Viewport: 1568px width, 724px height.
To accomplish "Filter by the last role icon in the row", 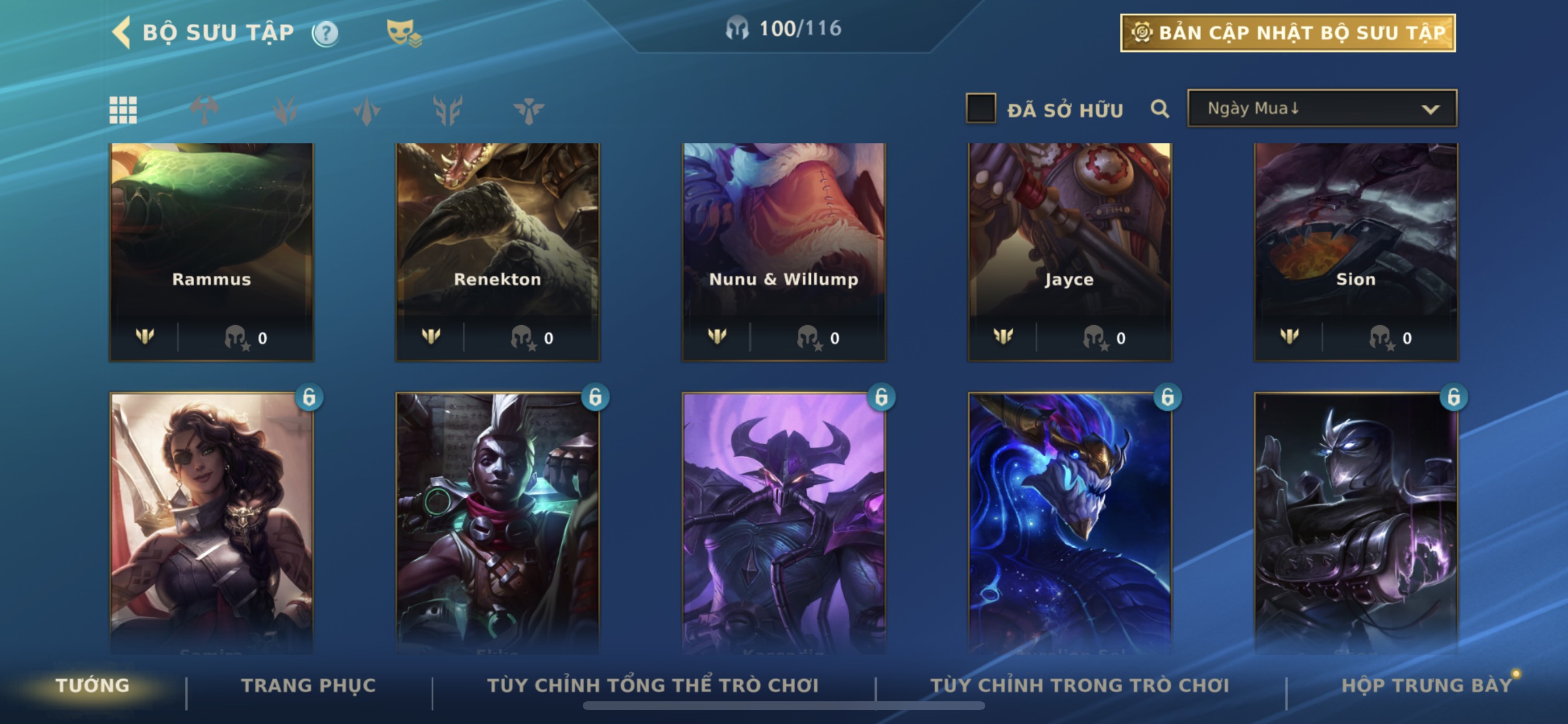I will 528,110.
